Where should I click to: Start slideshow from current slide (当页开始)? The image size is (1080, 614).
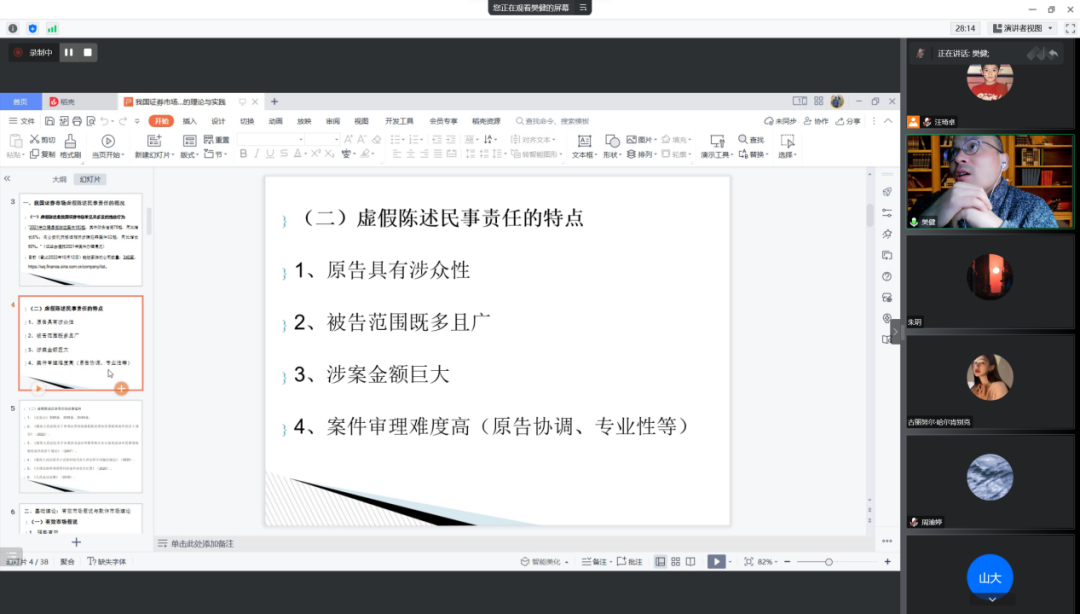[x=108, y=146]
